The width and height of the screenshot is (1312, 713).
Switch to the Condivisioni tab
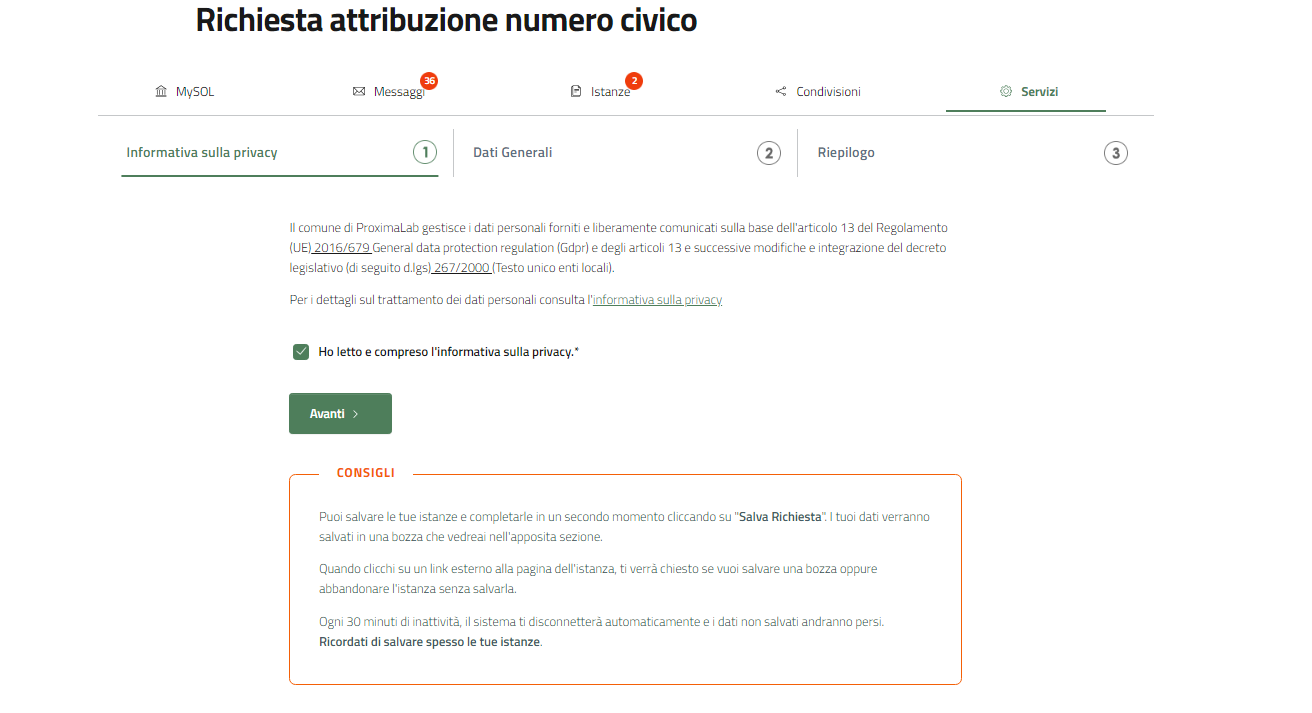click(x=818, y=92)
